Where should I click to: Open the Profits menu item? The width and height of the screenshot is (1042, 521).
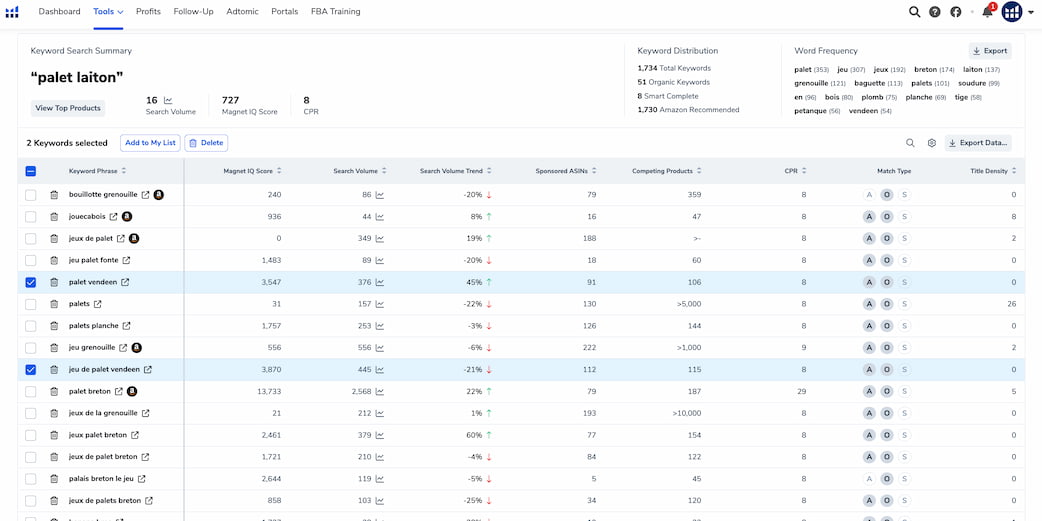coord(148,12)
